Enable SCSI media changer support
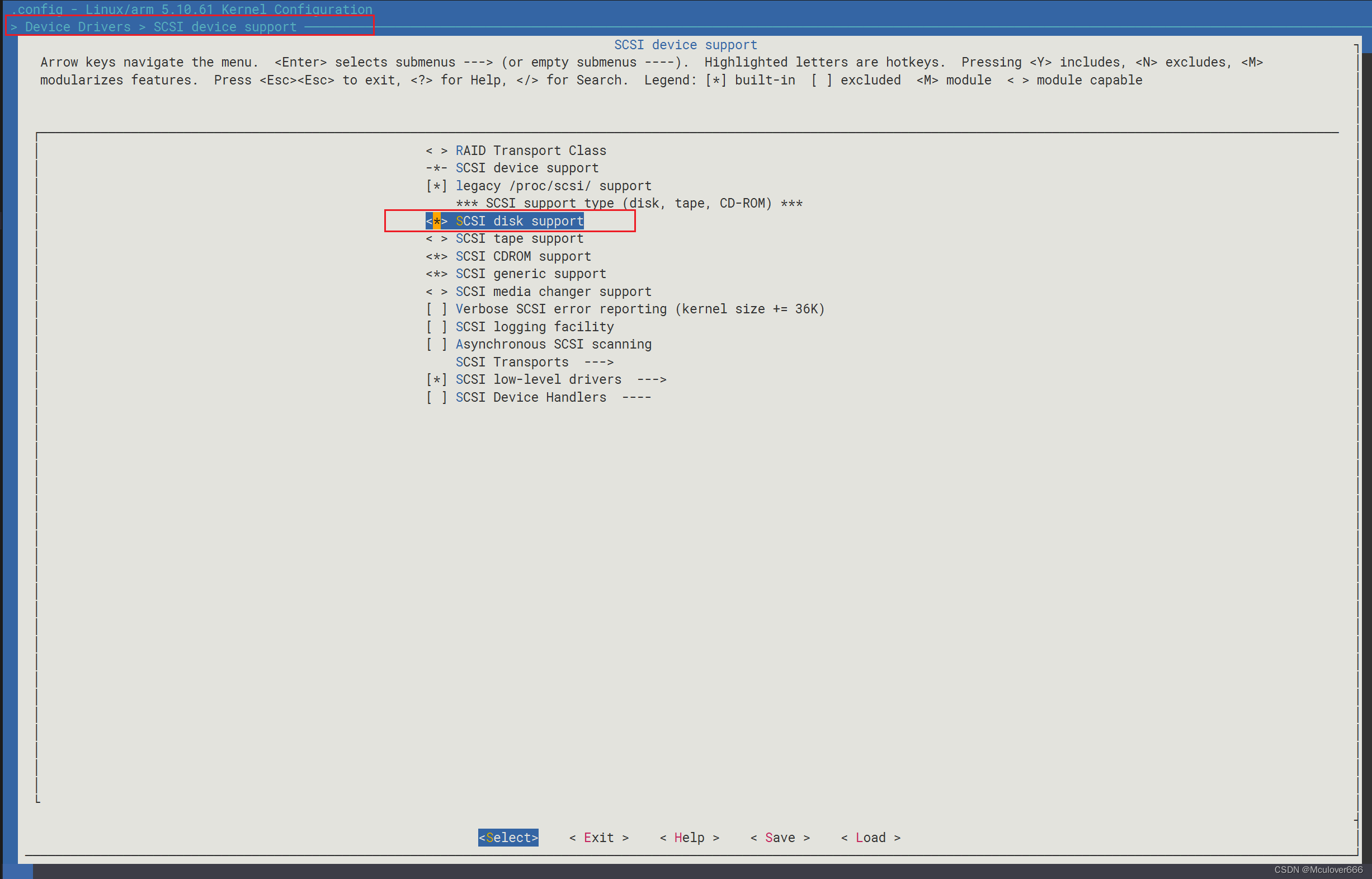This screenshot has width=1372, height=879. click(x=552, y=292)
